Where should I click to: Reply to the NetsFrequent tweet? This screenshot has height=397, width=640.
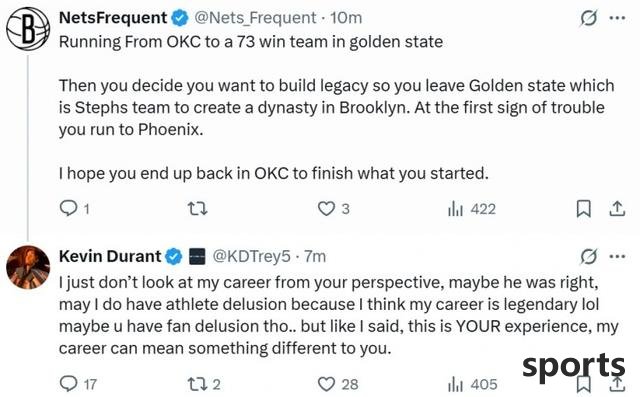tap(74, 209)
